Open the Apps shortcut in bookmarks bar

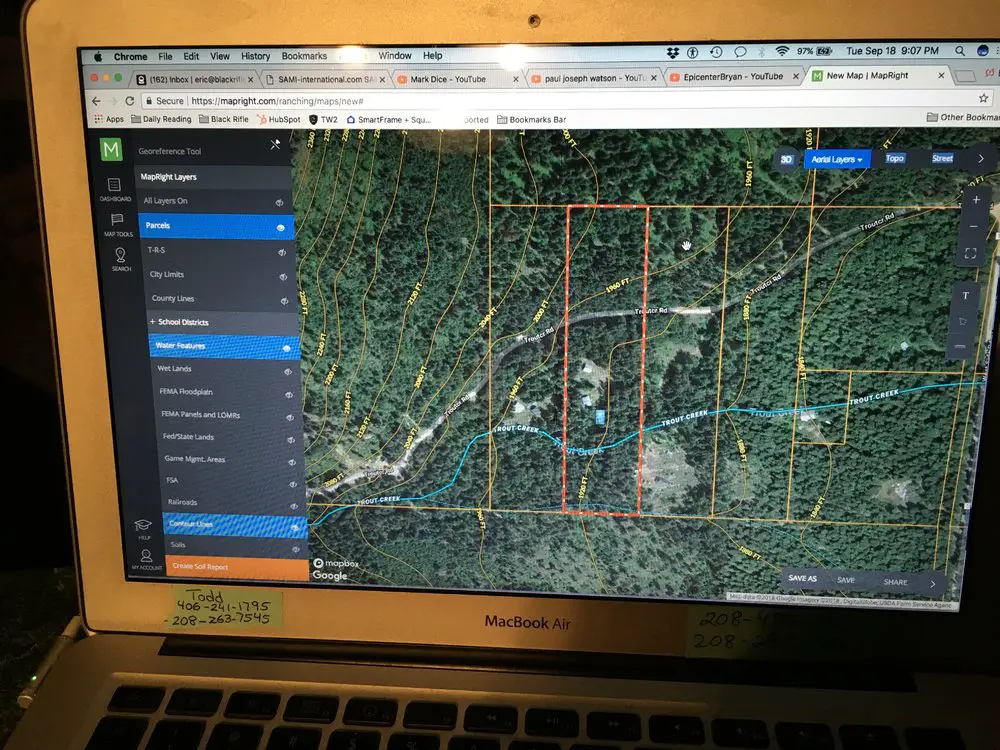pos(109,119)
